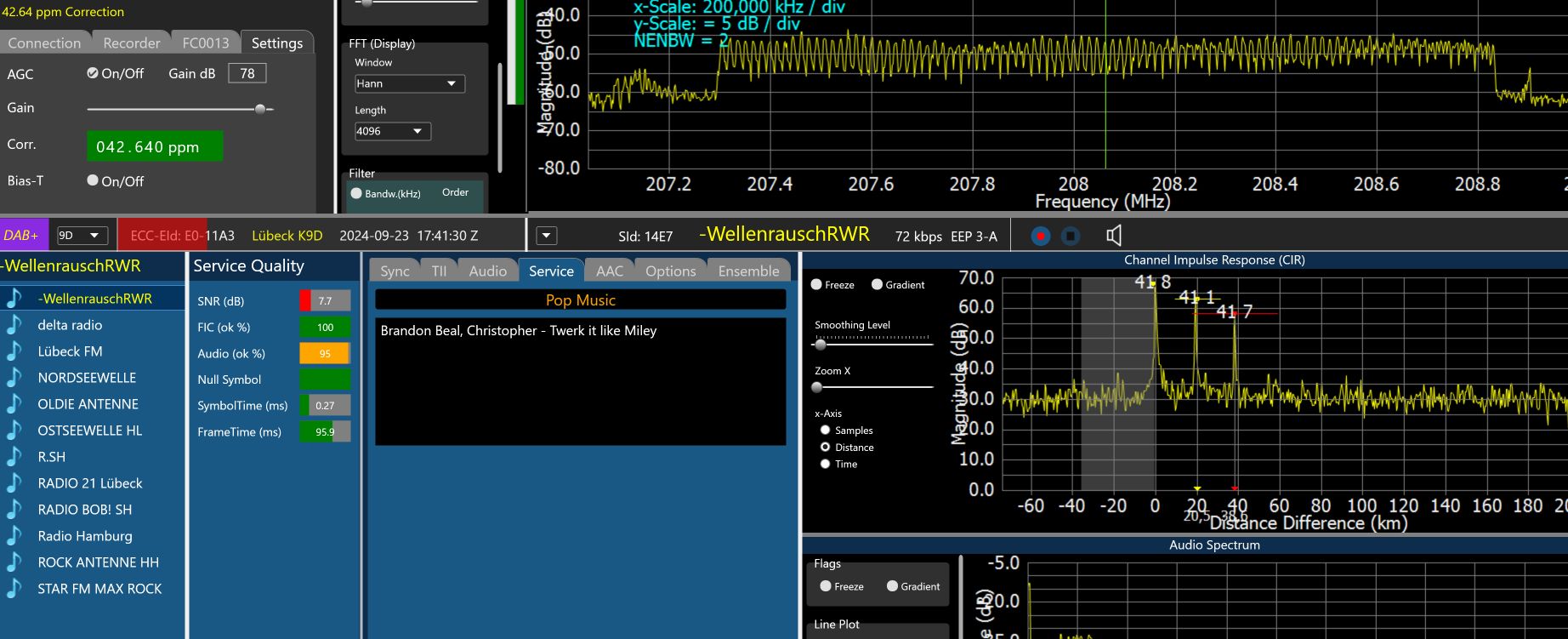
Task: Open the FFT Length dropdown
Action: click(392, 131)
